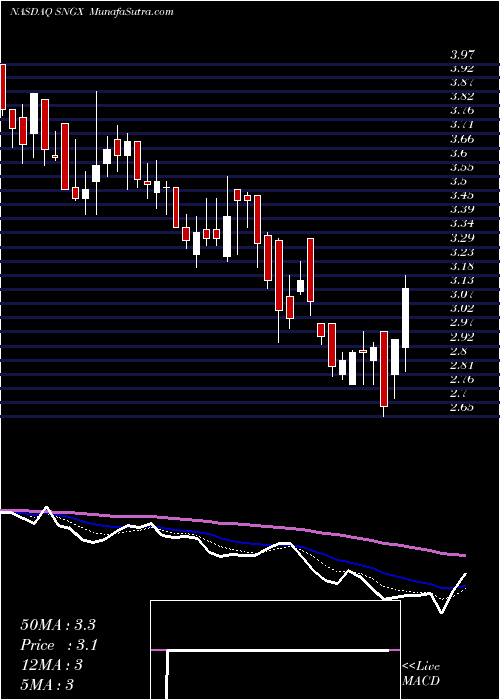Click the 2.92 price axis label
The image size is (500, 700).
pos(462,337)
